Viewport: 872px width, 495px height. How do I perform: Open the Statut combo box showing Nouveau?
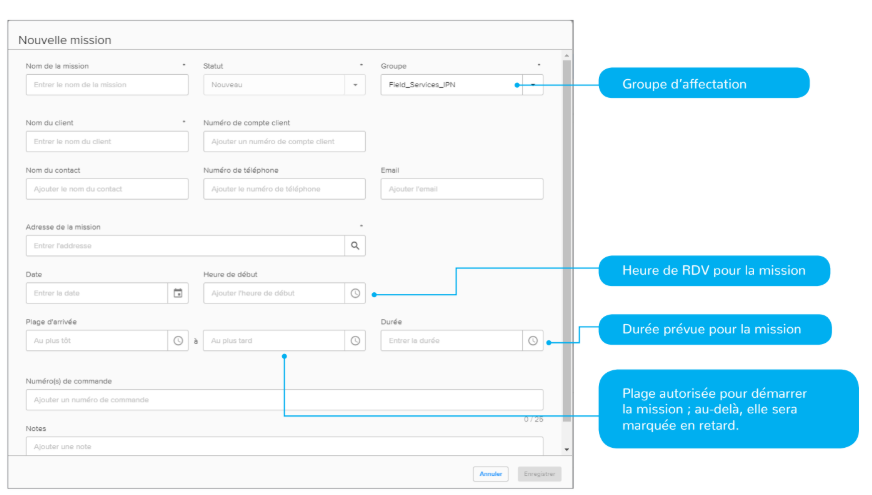coord(284,85)
